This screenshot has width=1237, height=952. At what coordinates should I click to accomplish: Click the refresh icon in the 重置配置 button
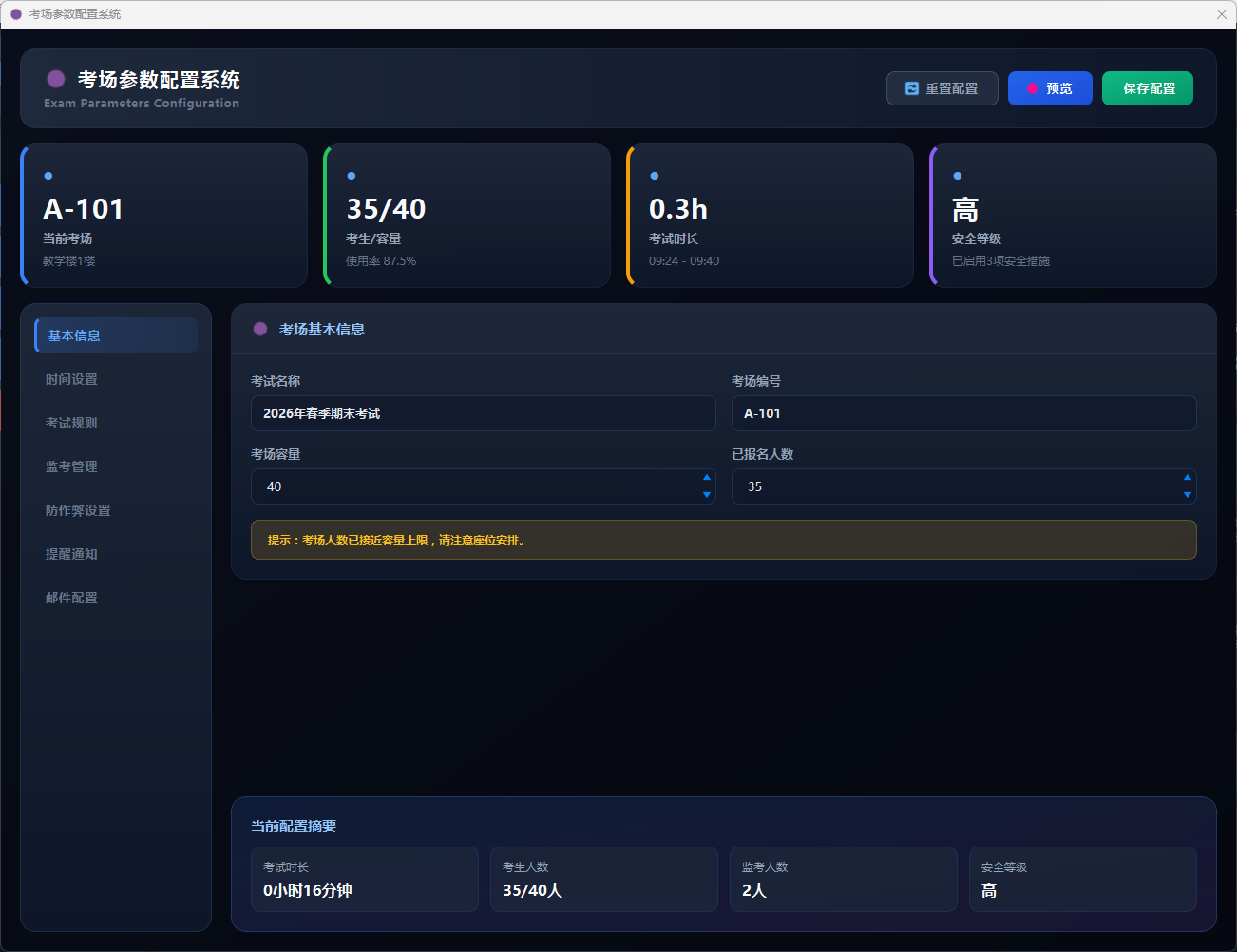point(912,88)
